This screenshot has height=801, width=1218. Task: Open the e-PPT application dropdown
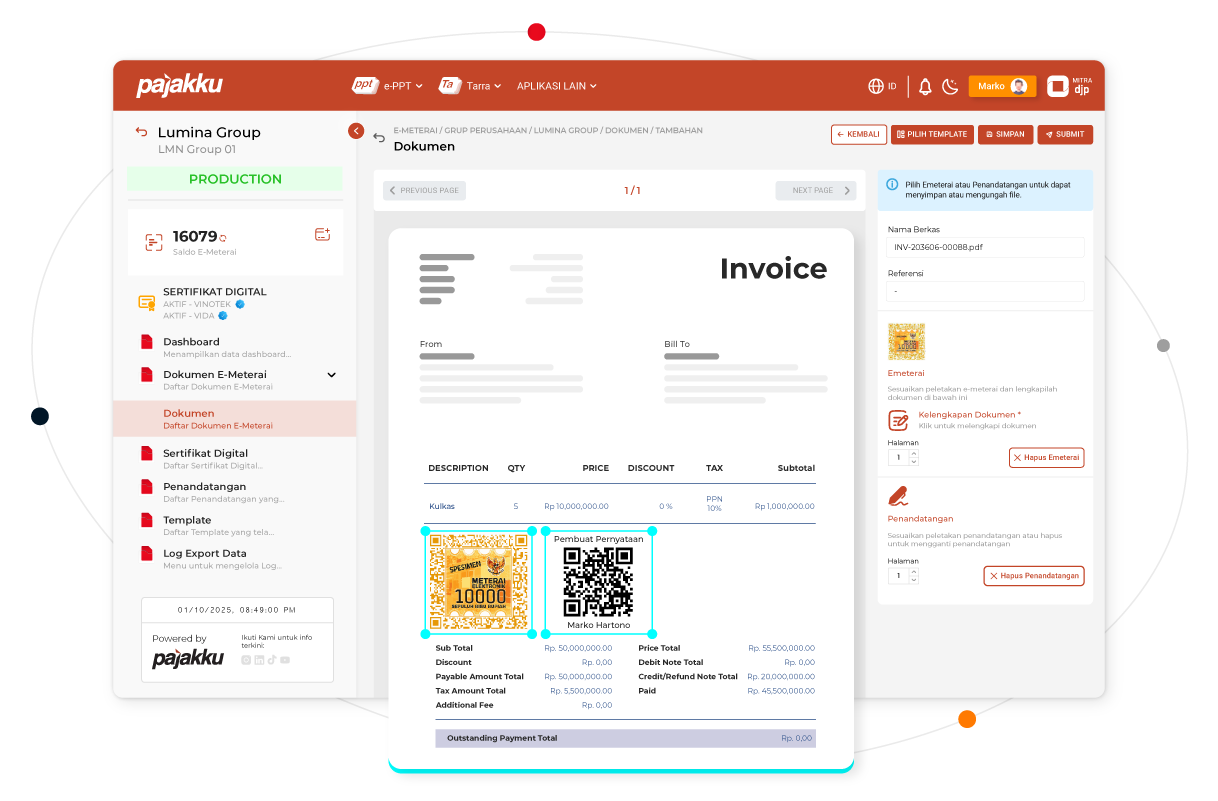pos(387,86)
